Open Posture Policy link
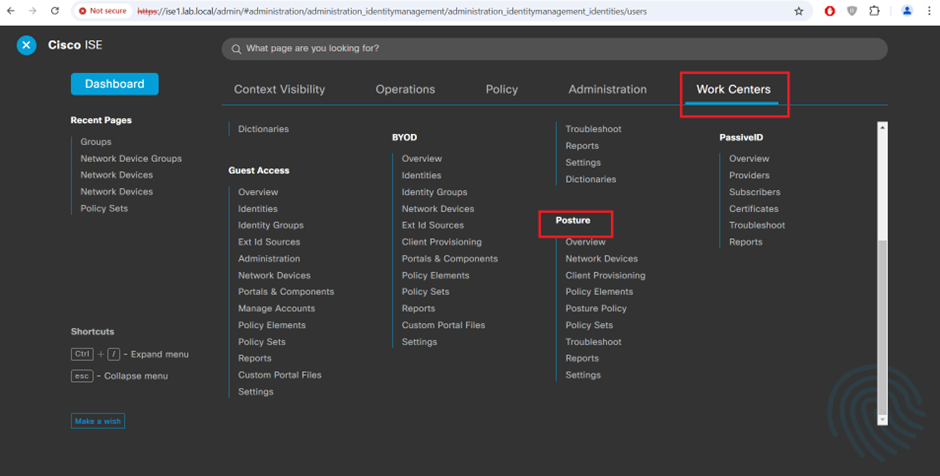940x476 pixels. tap(596, 309)
